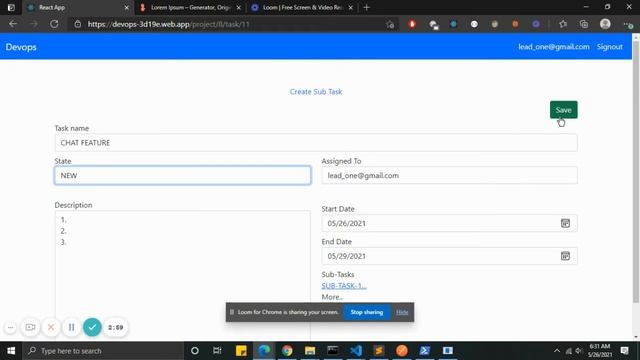Select the Assigned To email field
The width and height of the screenshot is (640, 360).
pyautogui.click(x=449, y=176)
